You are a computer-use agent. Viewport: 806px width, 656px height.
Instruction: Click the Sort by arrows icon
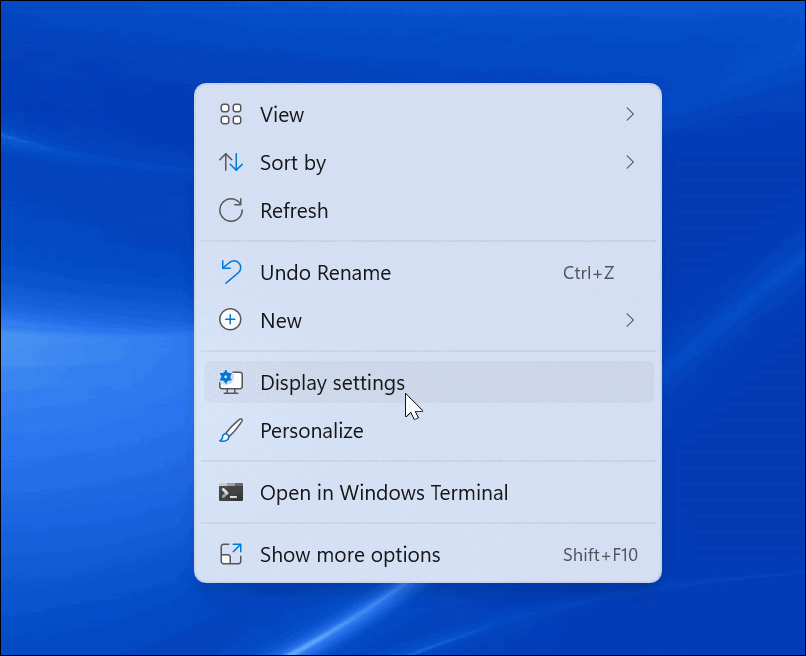[230, 162]
